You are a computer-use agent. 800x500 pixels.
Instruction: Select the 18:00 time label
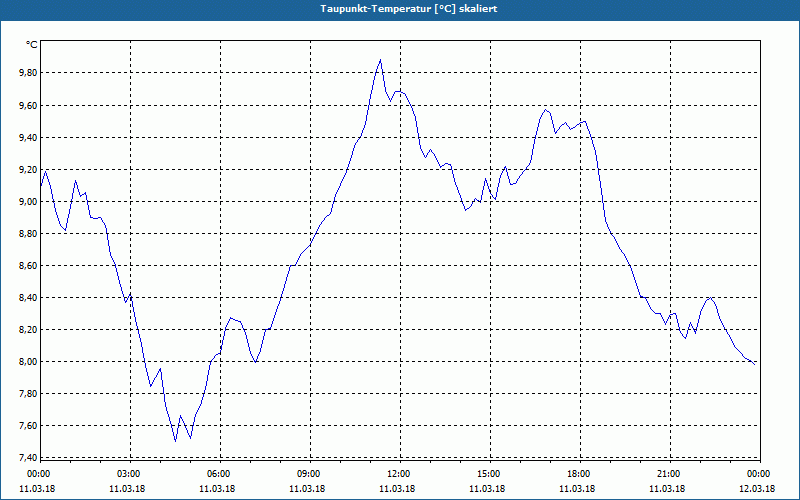tap(580, 474)
